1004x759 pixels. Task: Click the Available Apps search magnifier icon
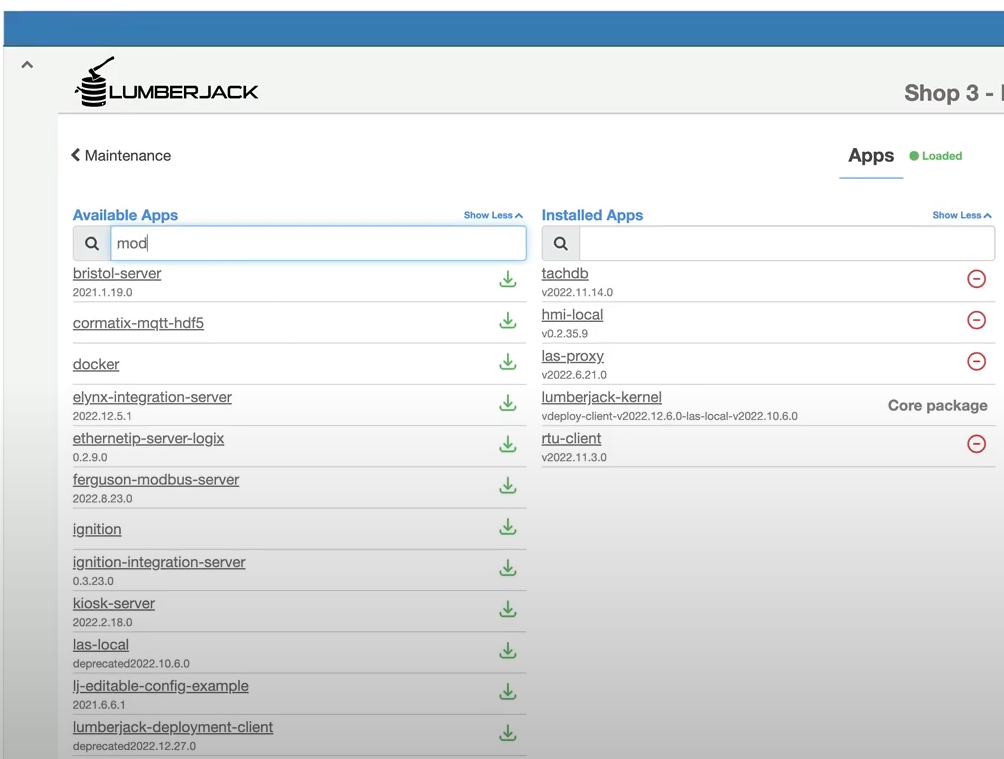click(x=92, y=243)
